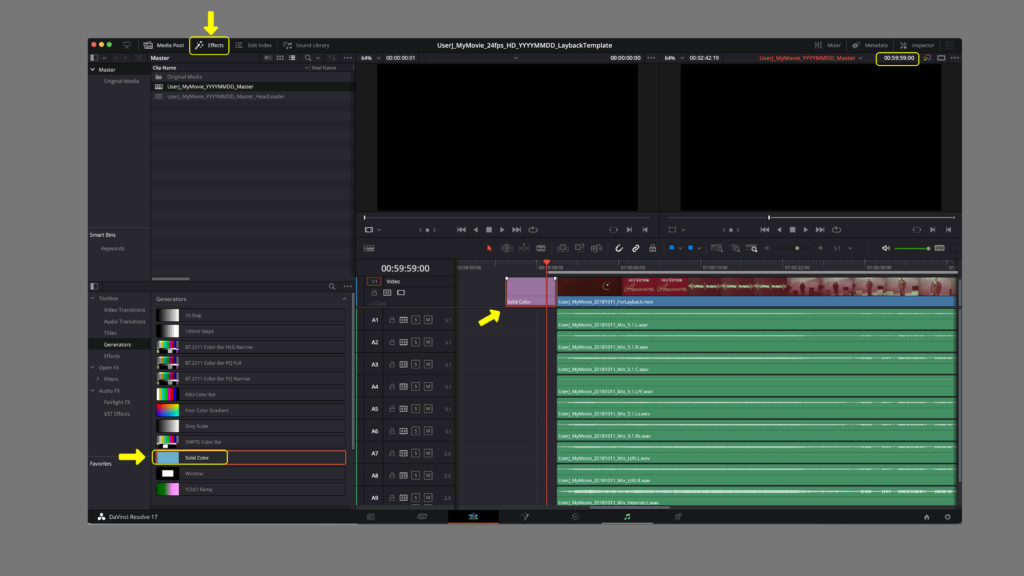
Task: Play the timeline viewer
Action: coord(806,230)
